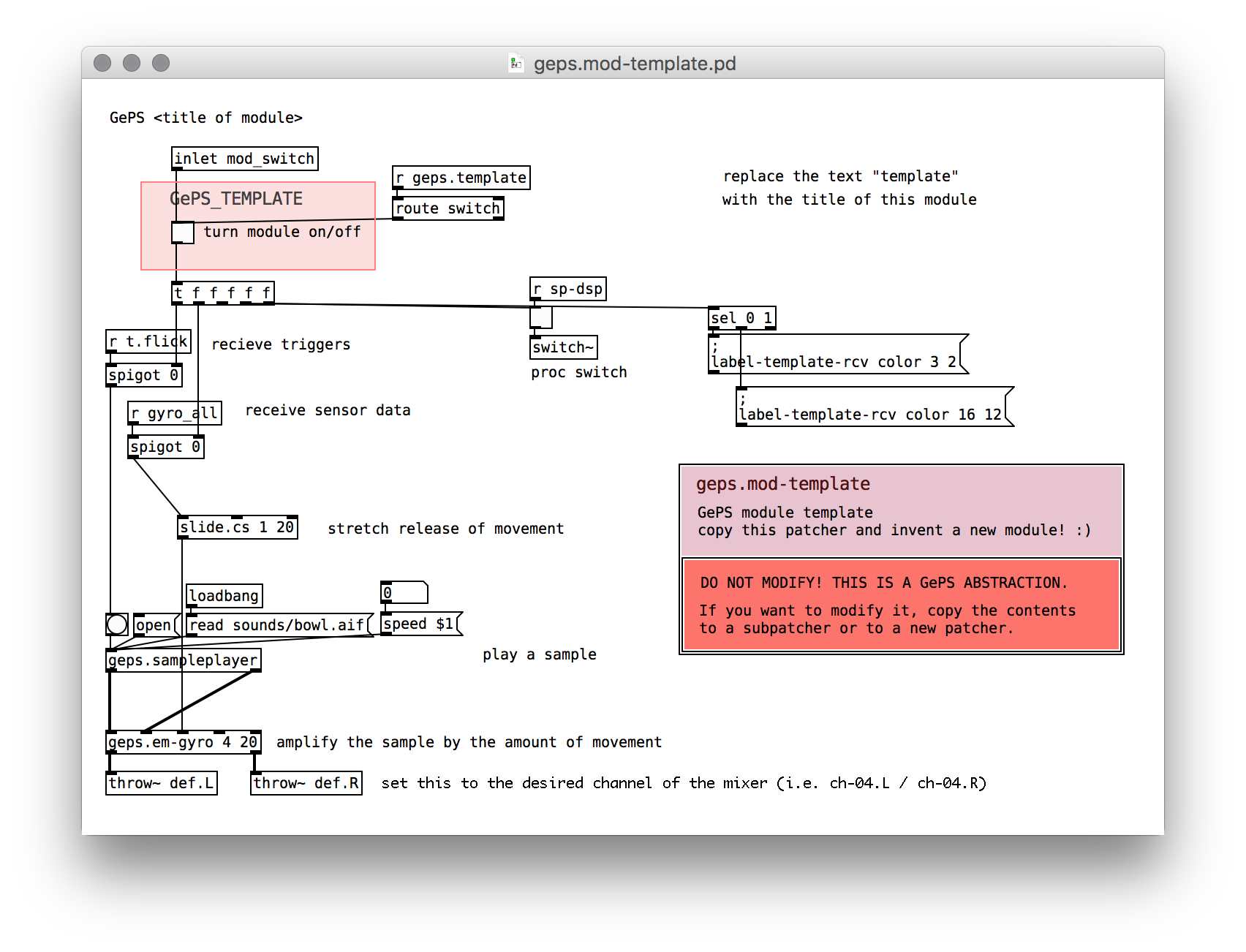Select the sel 0 1 object

coord(742,318)
